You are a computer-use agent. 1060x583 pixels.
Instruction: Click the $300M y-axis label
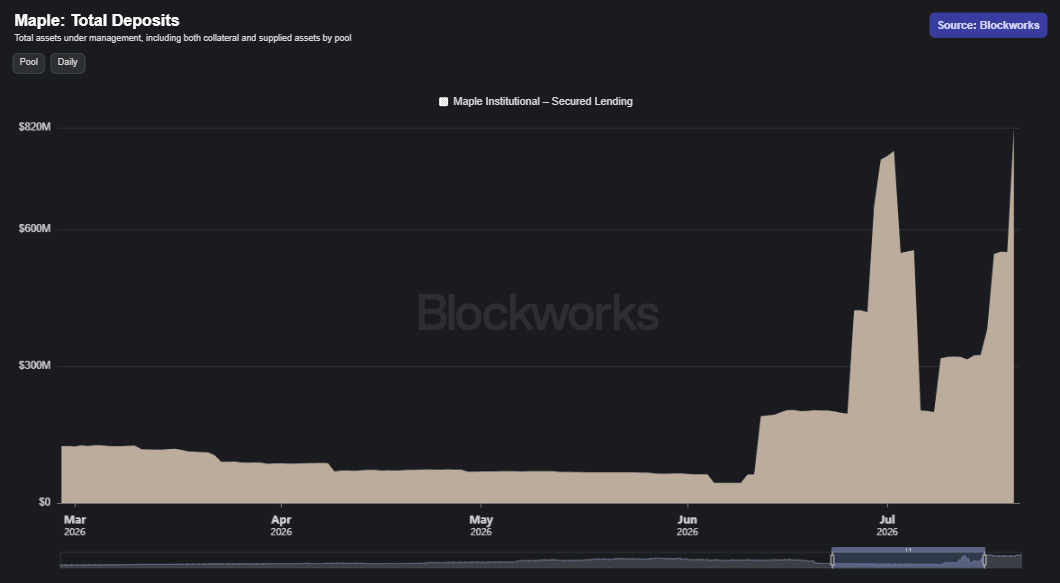pyautogui.click(x=34, y=365)
